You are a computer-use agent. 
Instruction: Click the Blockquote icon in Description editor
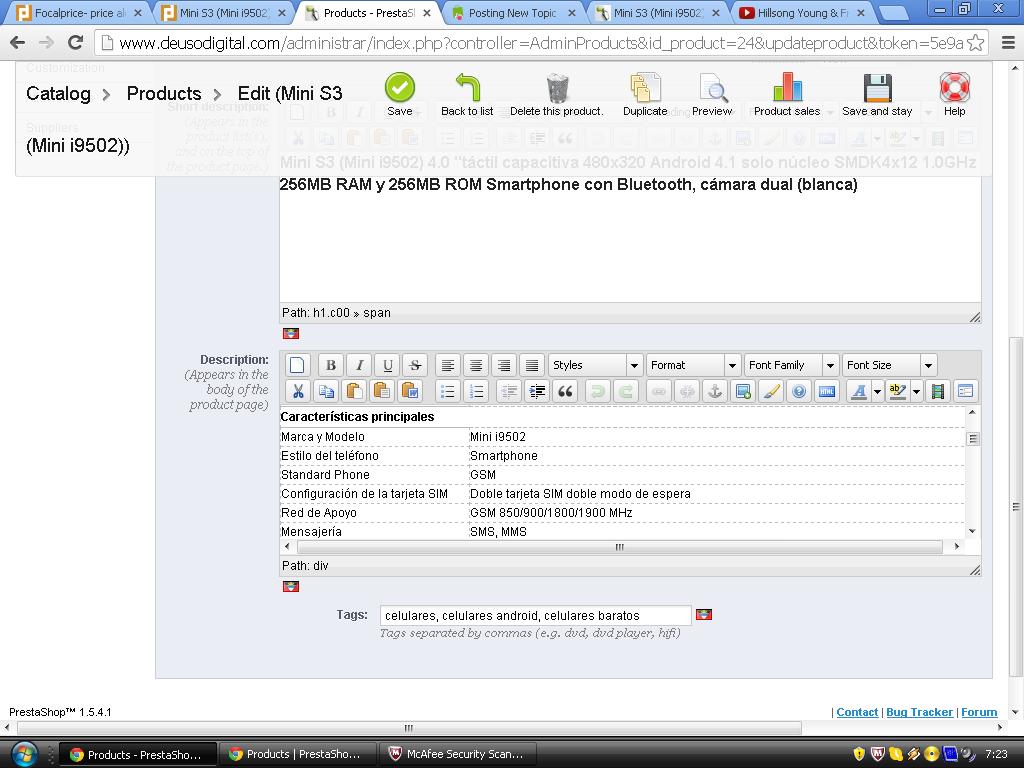[566, 392]
